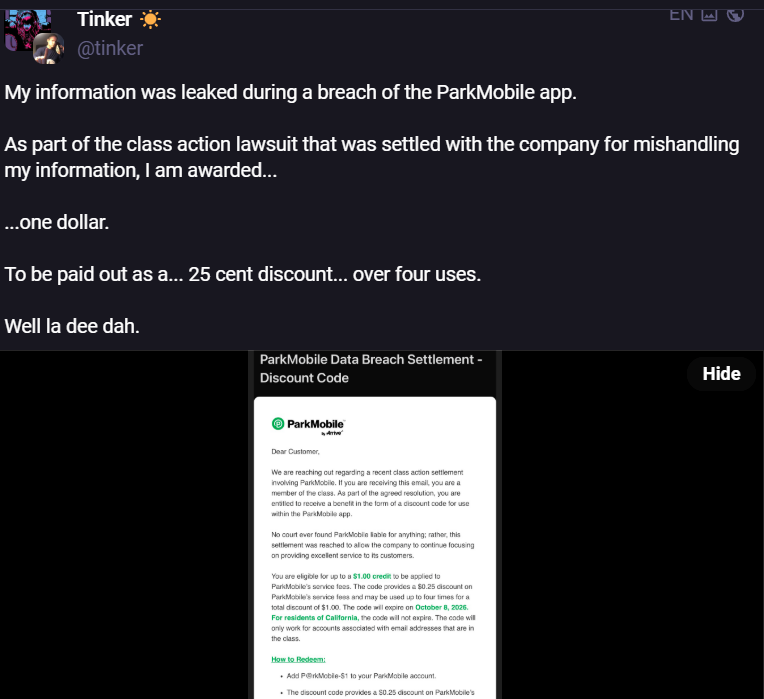The height and width of the screenshot is (699, 764).
Task: Click the image attachment indicator icon
Action: pyautogui.click(x=709, y=14)
